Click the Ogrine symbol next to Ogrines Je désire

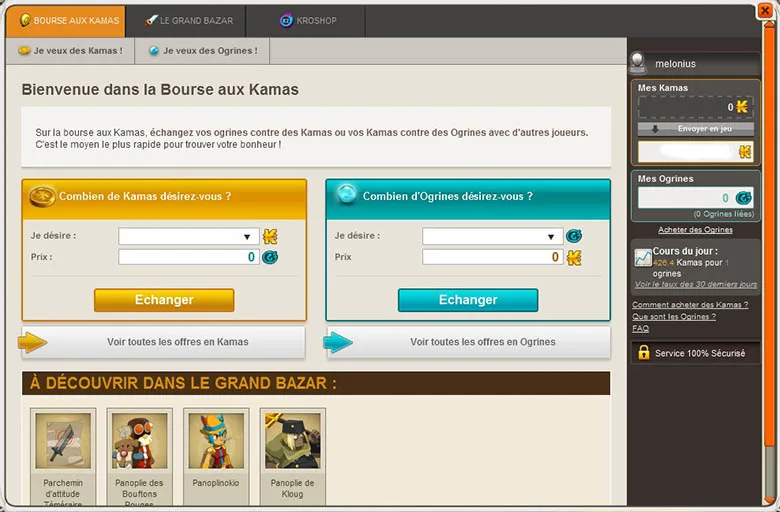[x=574, y=236]
